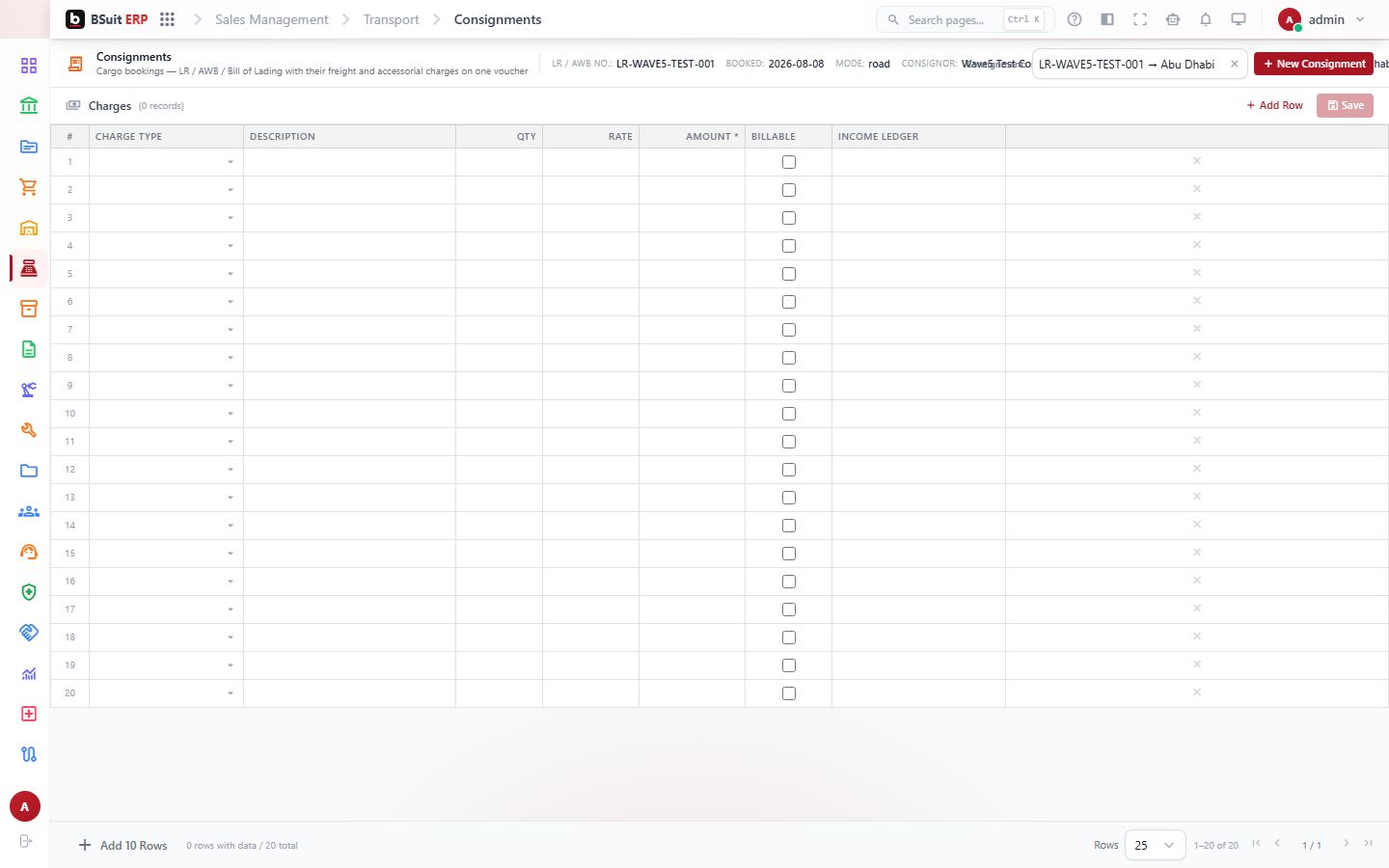Delete row 1 with its X icon

[x=1197, y=161]
